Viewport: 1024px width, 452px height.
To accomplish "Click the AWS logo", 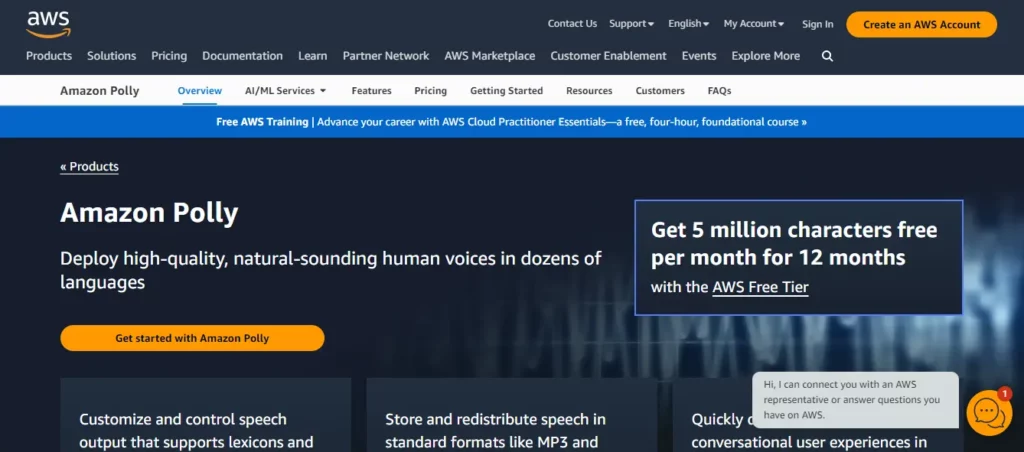I will pos(48,24).
